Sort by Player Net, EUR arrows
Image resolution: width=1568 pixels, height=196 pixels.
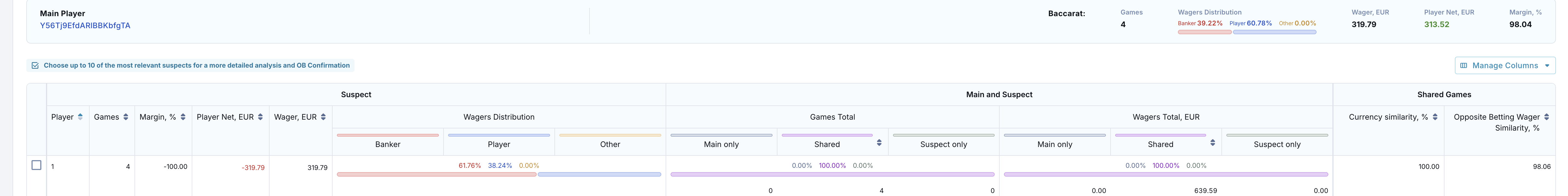(261, 117)
